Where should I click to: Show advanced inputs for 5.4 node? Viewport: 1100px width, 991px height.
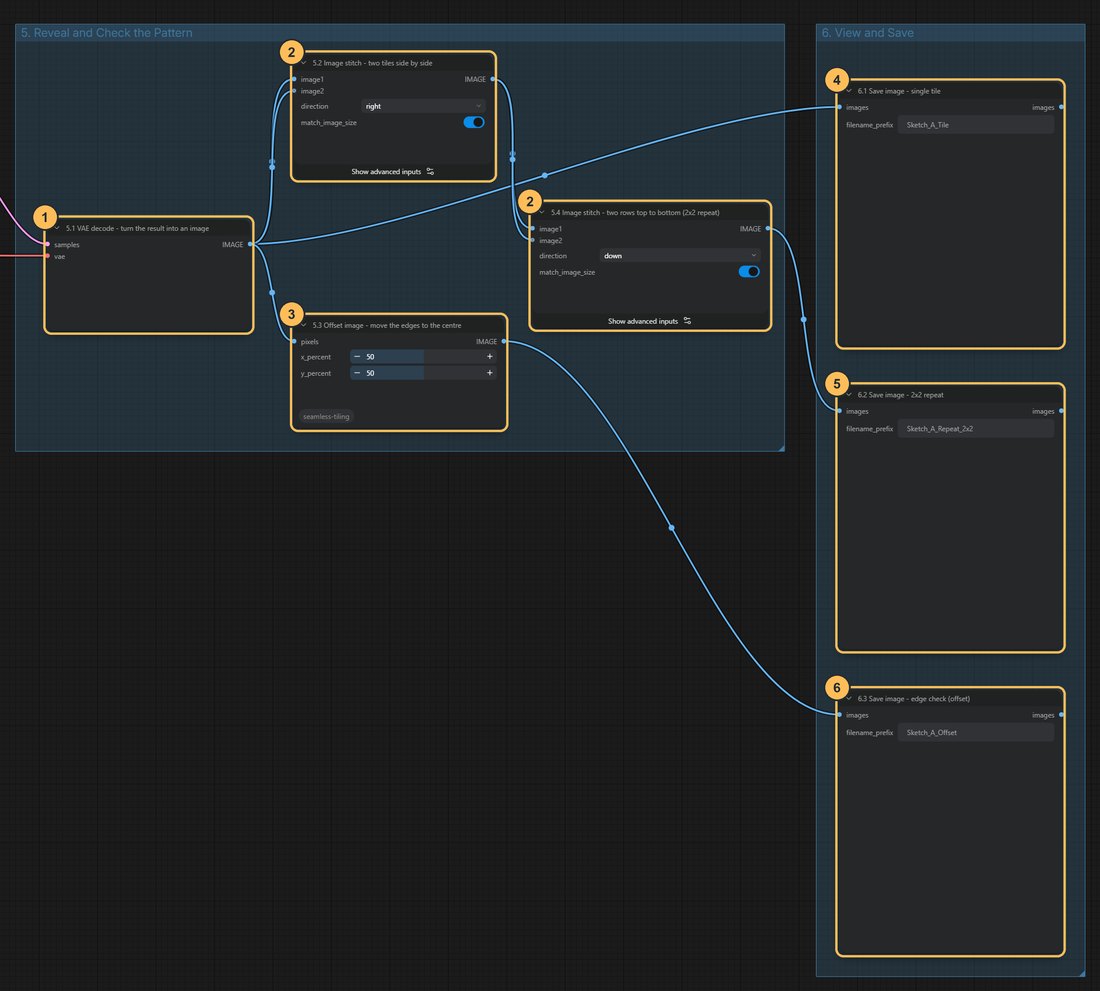[x=650, y=321]
